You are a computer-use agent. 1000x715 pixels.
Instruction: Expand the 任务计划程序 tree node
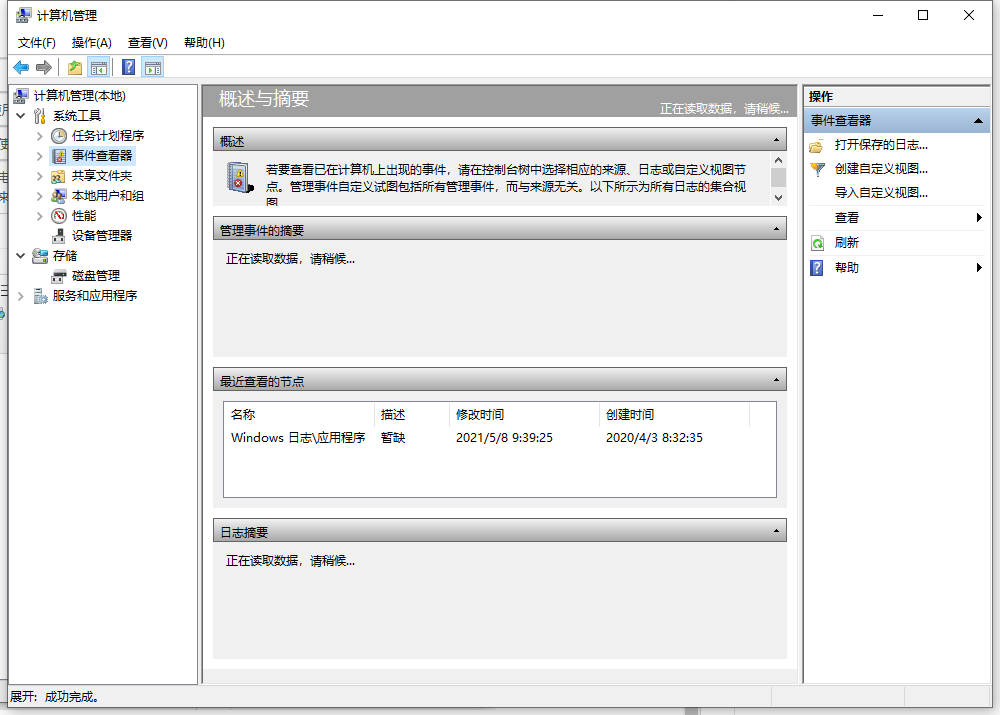pos(40,136)
